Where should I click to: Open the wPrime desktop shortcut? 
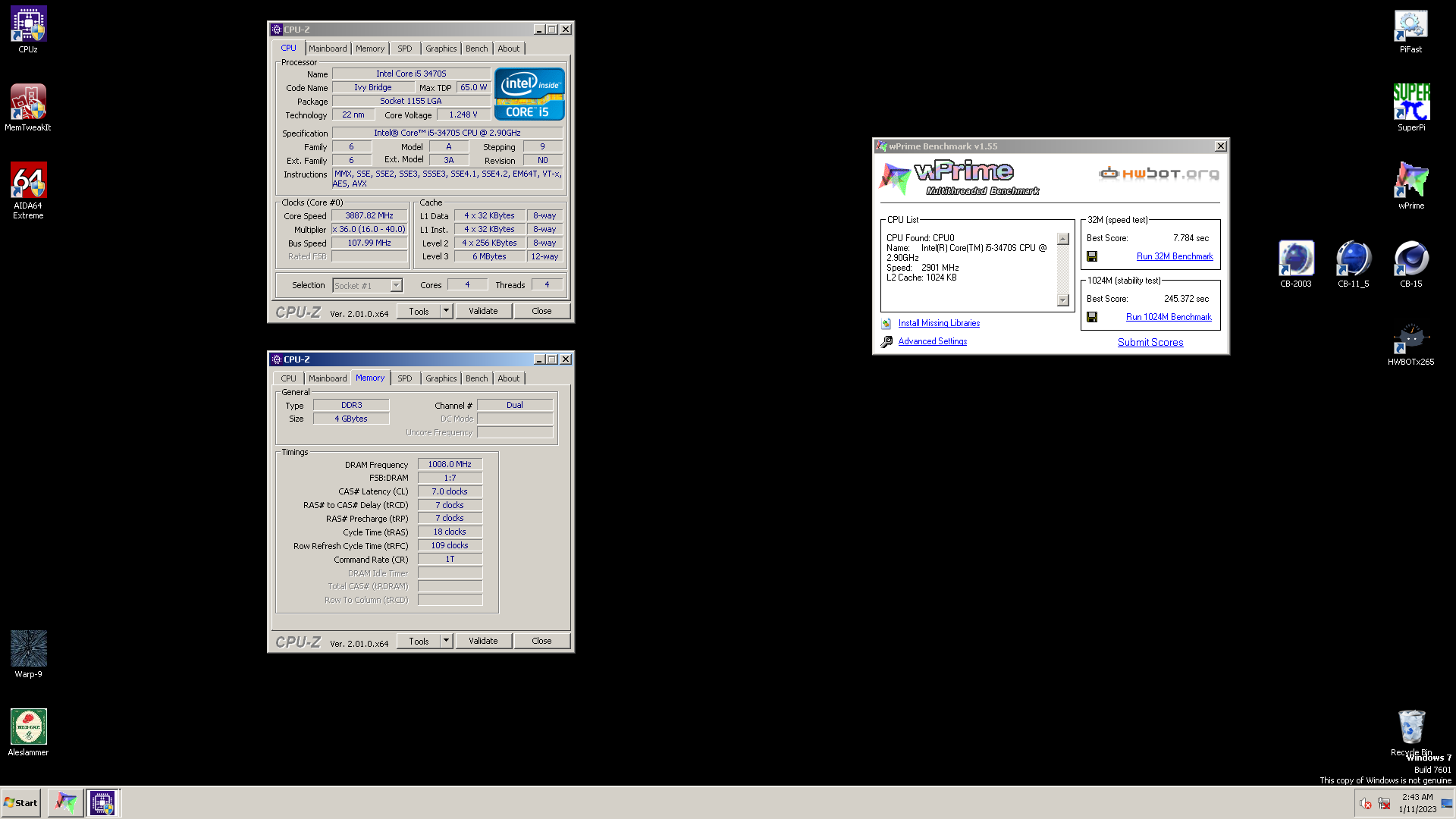coord(1410,187)
